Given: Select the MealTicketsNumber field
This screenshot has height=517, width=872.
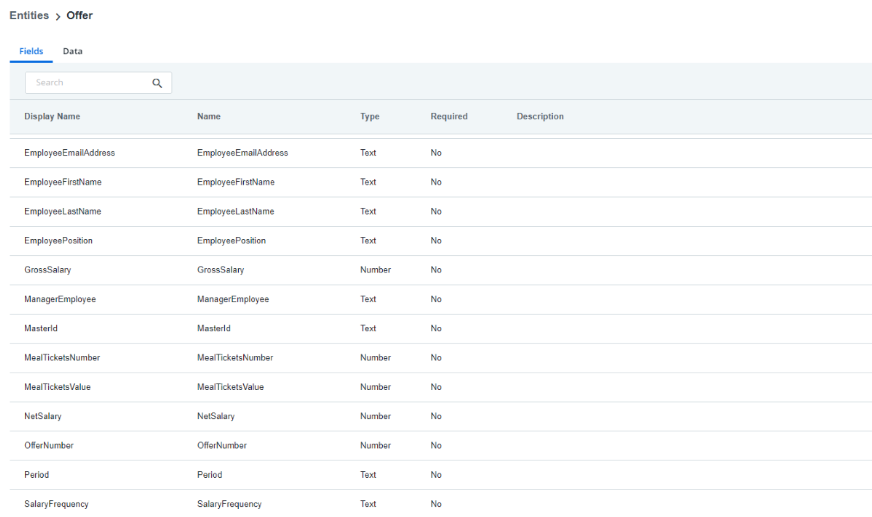Looking at the screenshot, I should 440,358.
